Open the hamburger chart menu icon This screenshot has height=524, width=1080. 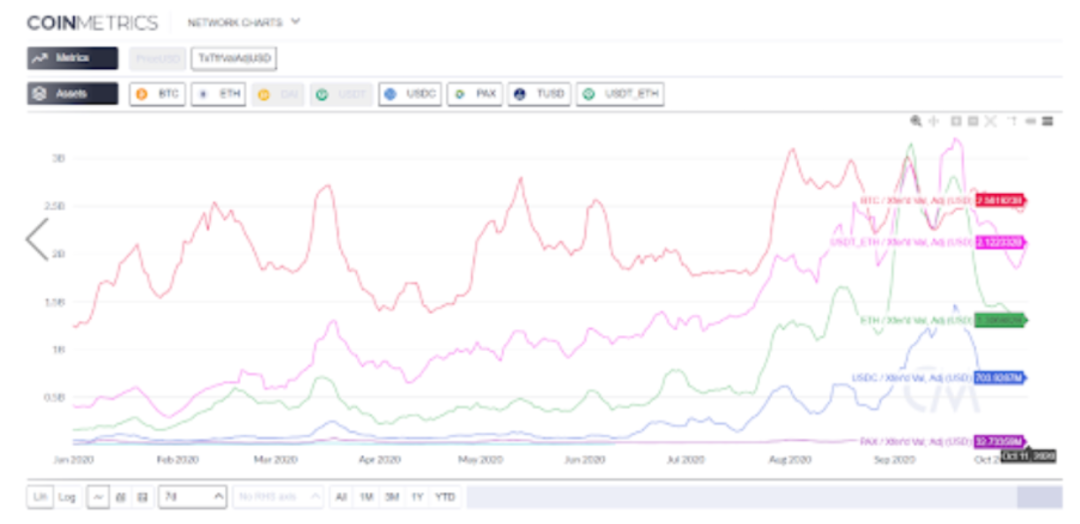1048,121
